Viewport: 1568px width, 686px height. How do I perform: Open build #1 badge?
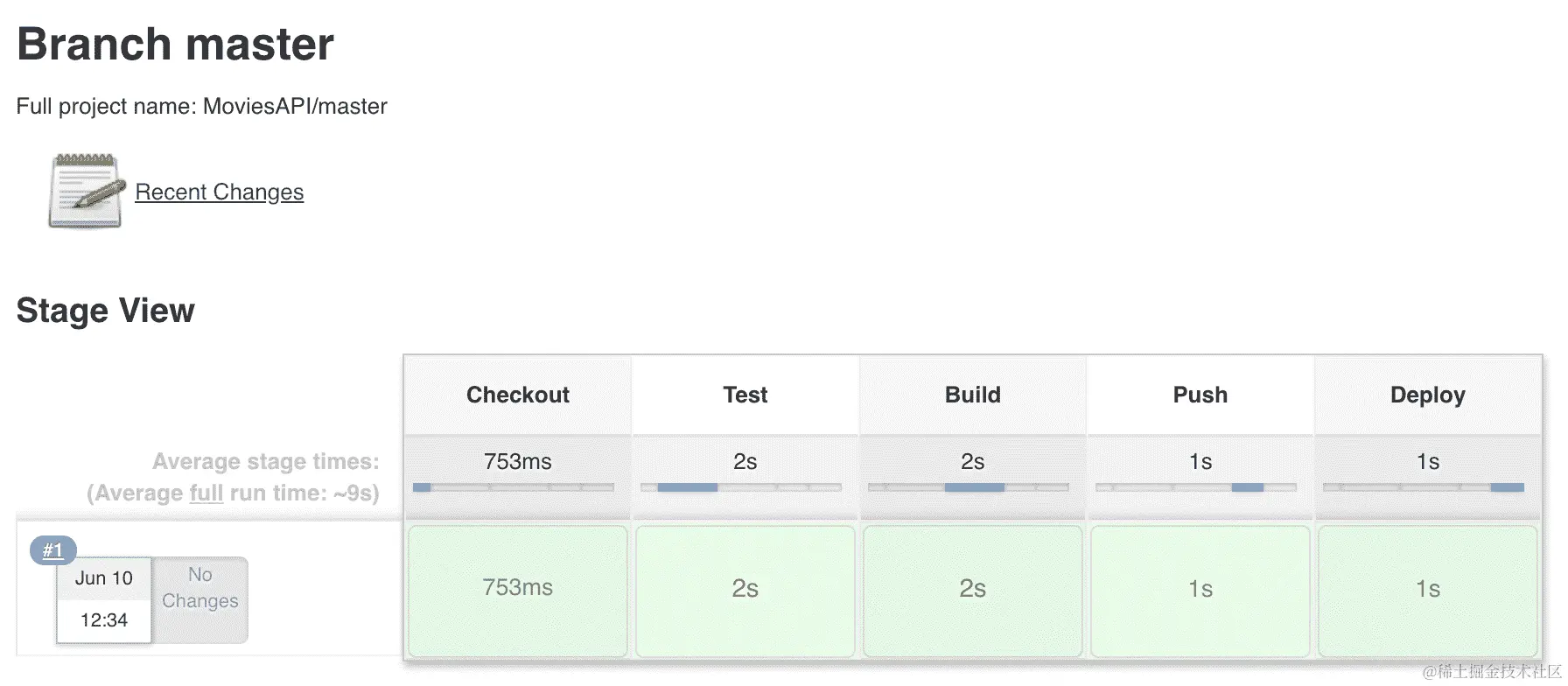point(52,550)
